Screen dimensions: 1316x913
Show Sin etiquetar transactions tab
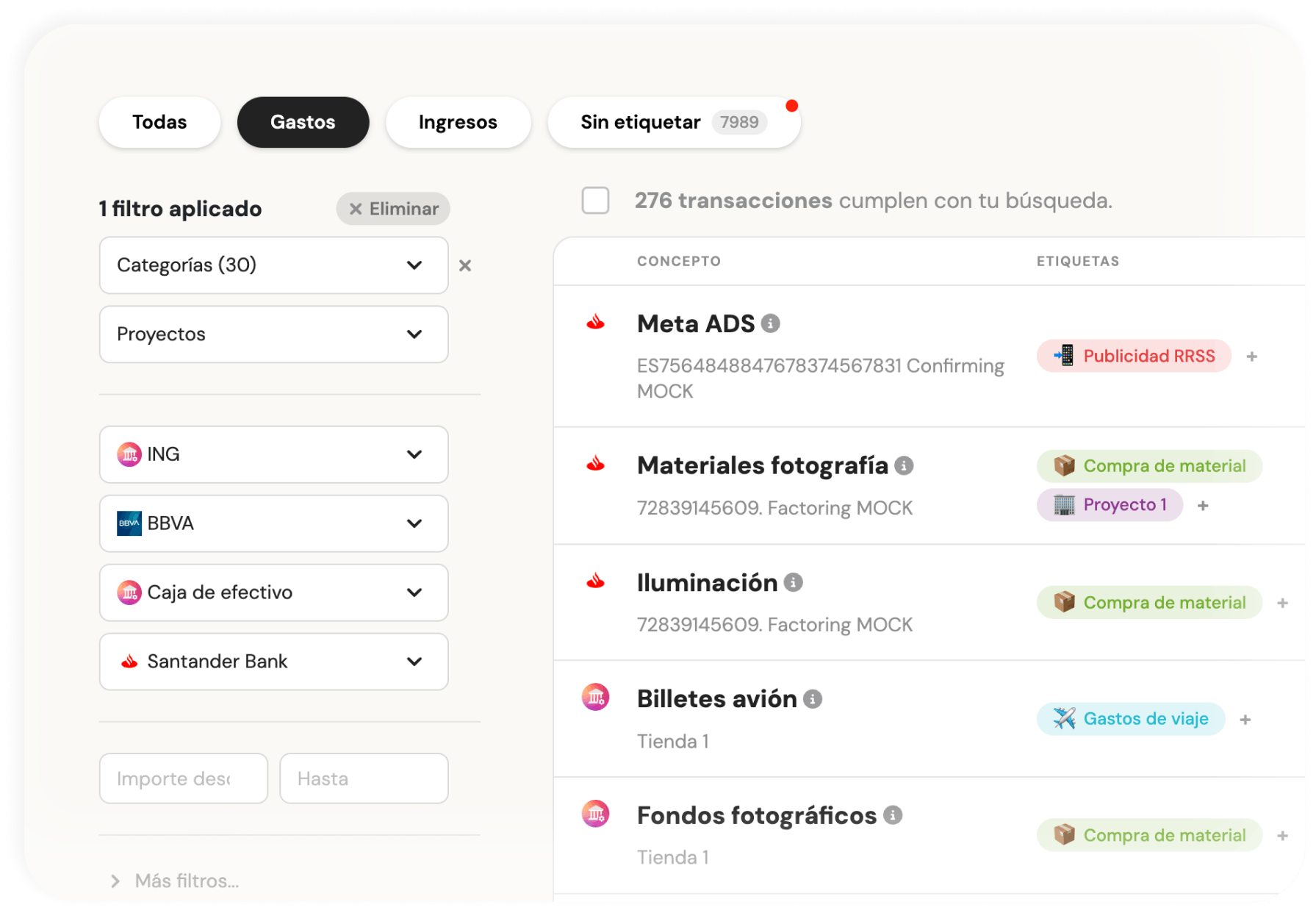tap(673, 122)
